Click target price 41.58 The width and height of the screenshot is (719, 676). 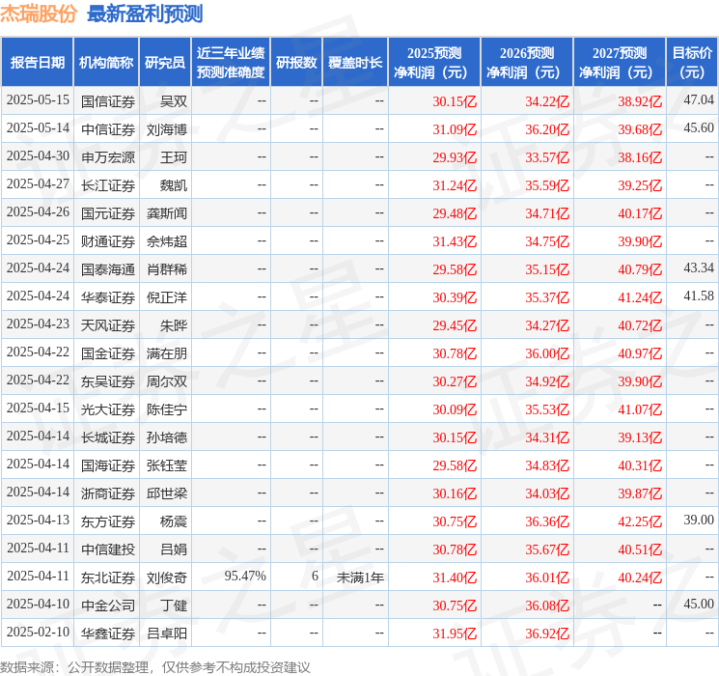tap(698, 296)
